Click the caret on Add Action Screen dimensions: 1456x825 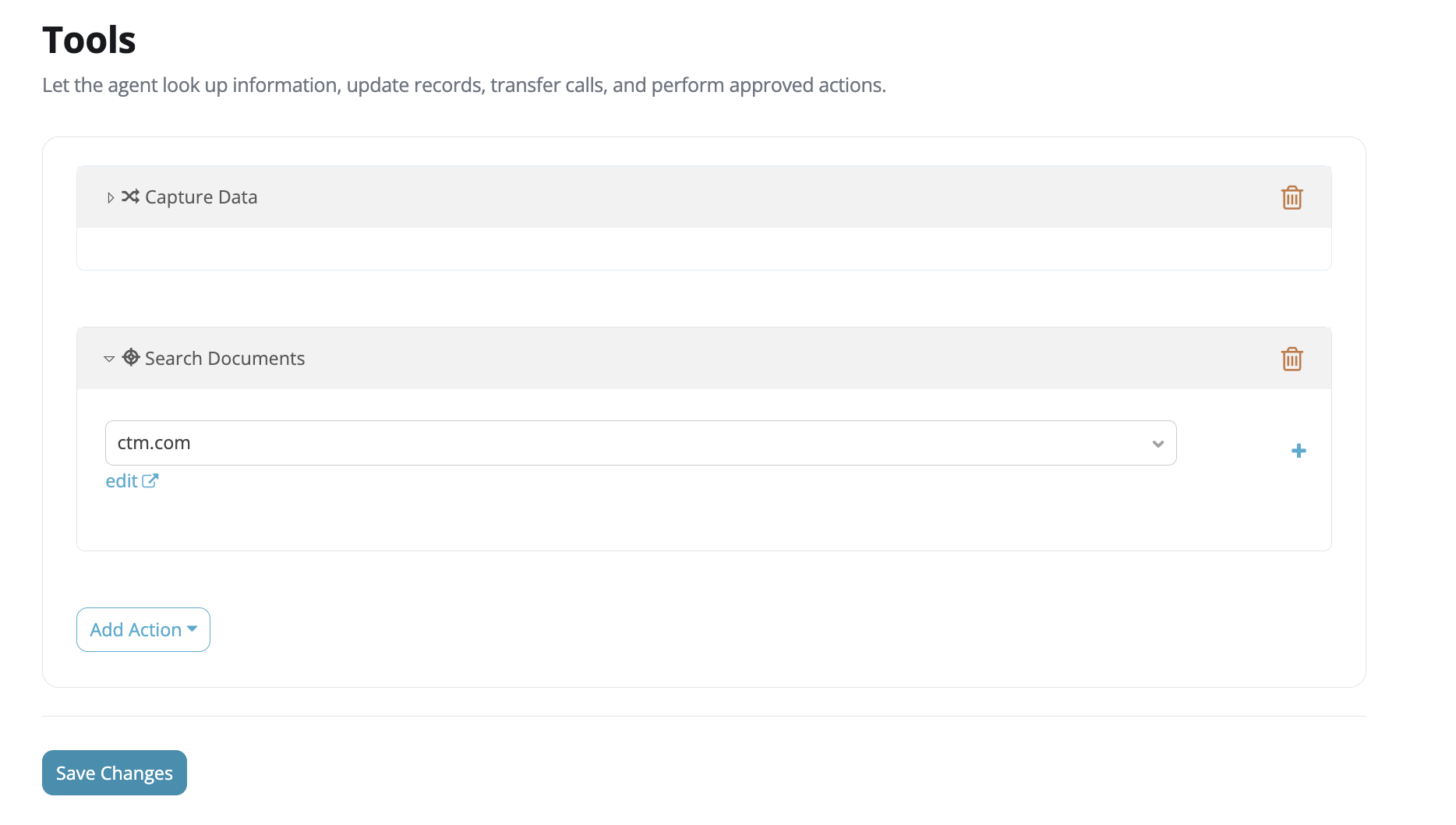[x=192, y=628]
